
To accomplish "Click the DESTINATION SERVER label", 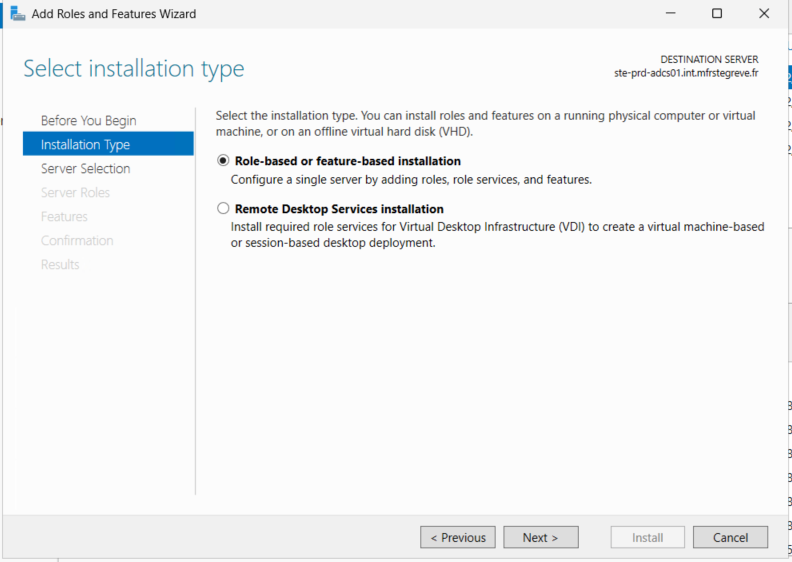I will coord(709,60).
